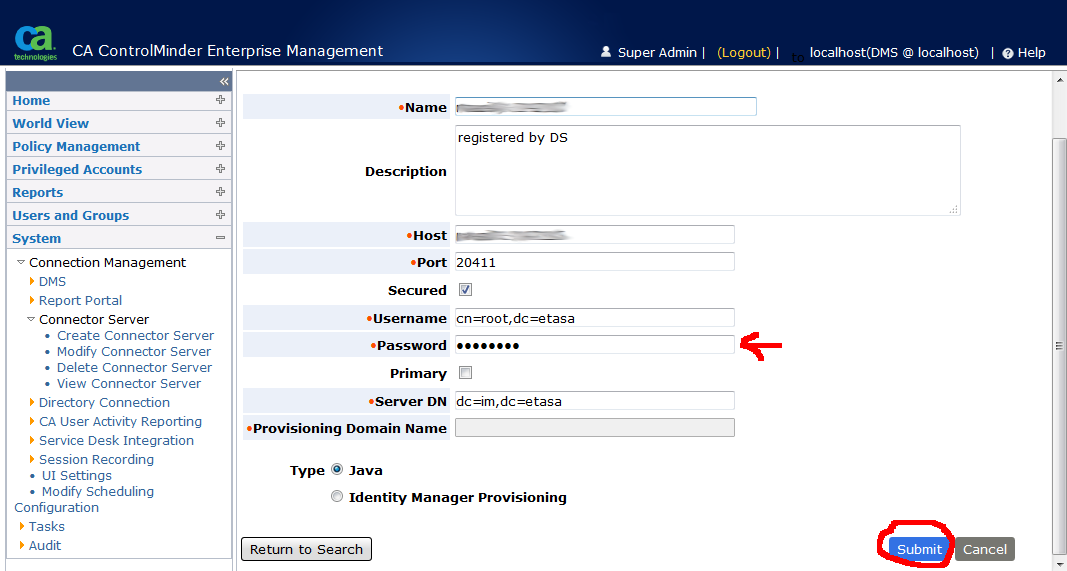Viewport: 1067px width, 571px height.
Task: Focus the Username input field
Action: [x=595, y=318]
